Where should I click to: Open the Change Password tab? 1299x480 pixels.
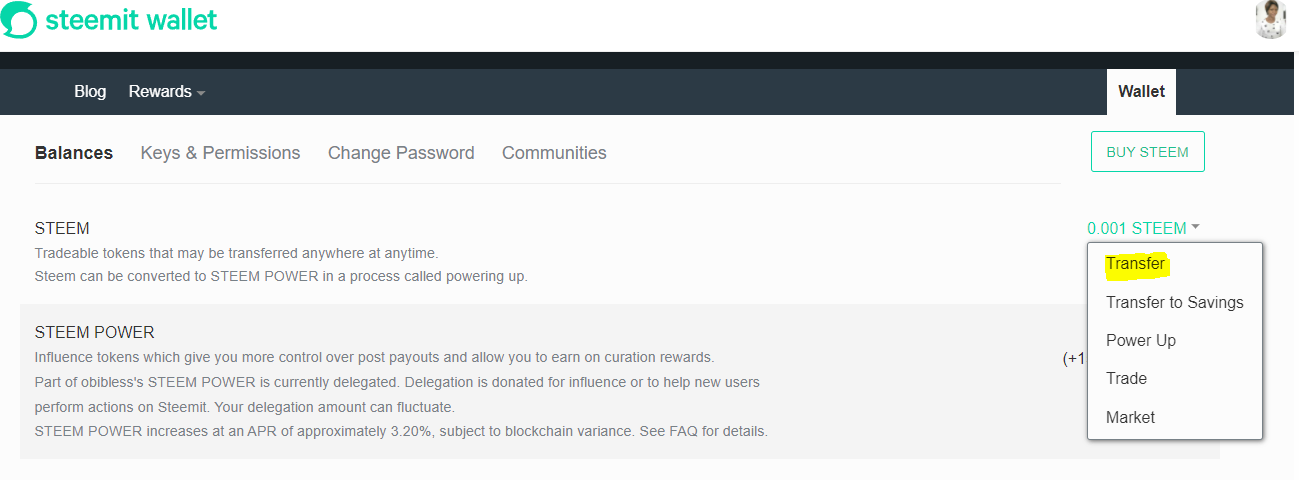[x=401, y=153]
